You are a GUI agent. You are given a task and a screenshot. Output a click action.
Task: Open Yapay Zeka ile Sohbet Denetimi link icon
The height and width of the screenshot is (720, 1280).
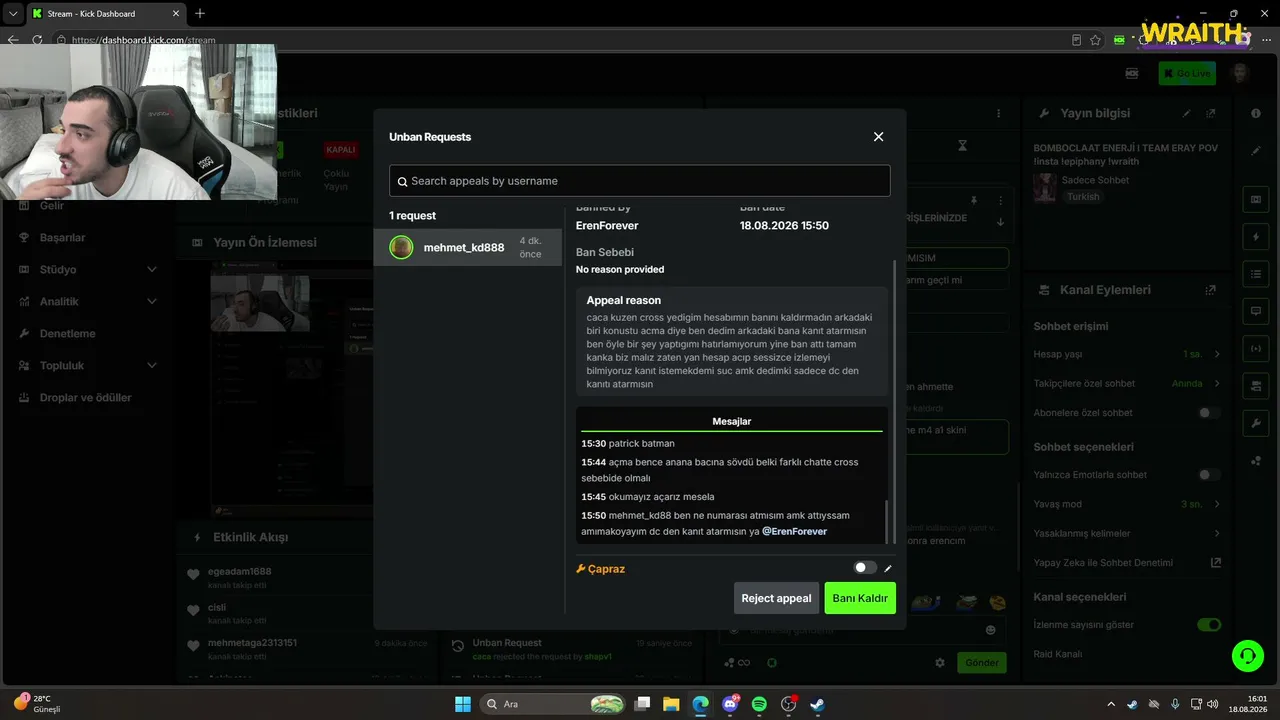click(x=1216, y=562)
